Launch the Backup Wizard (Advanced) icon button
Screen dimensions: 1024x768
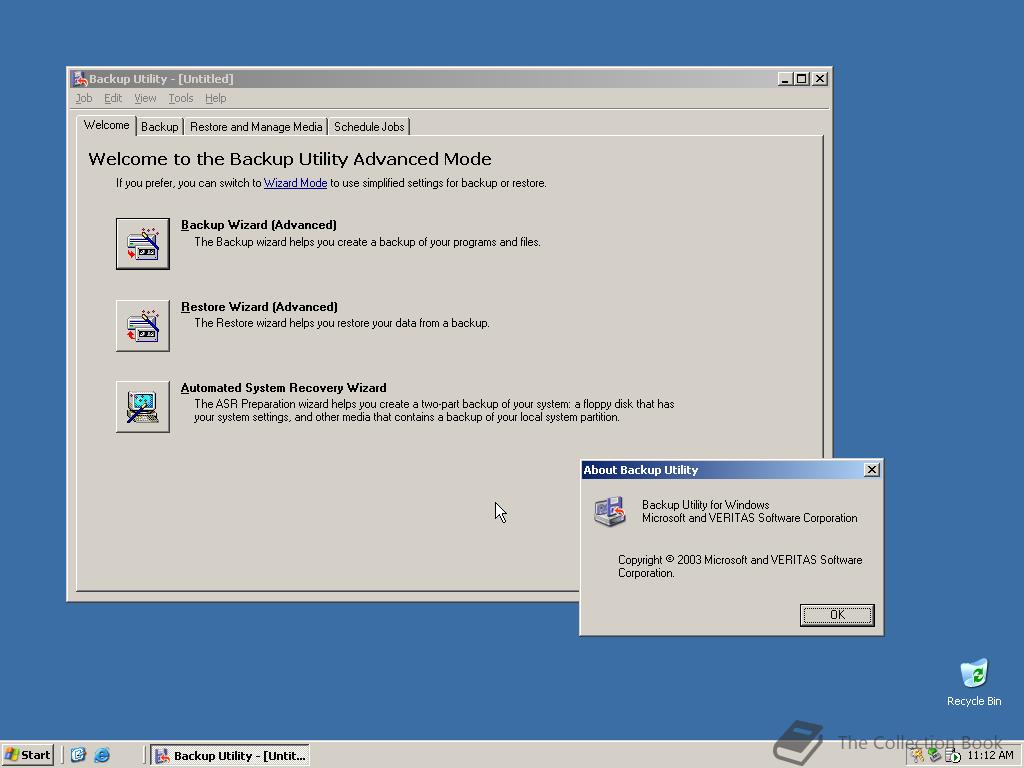tap(142, 244)
